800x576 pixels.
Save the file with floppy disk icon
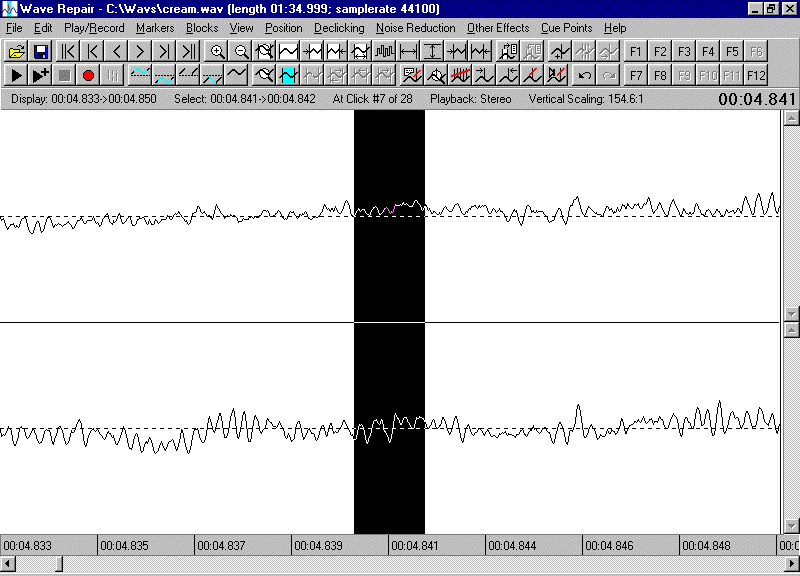pos(41,51)
